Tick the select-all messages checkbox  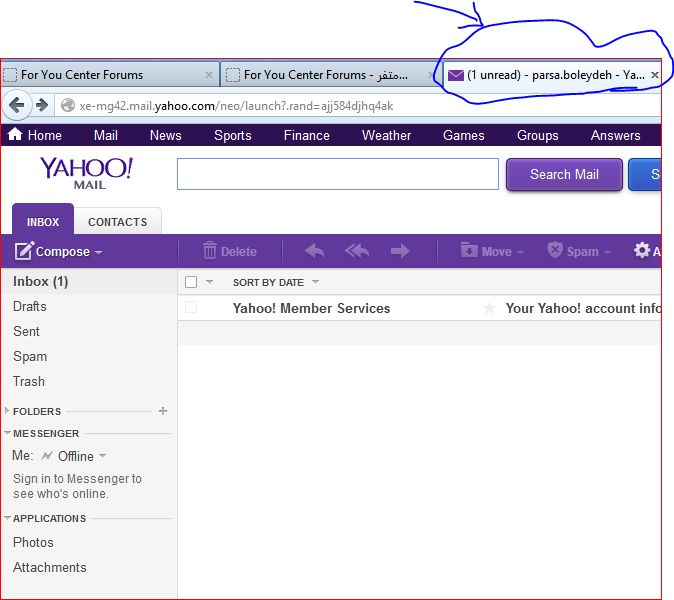click(x=191, y=282)
